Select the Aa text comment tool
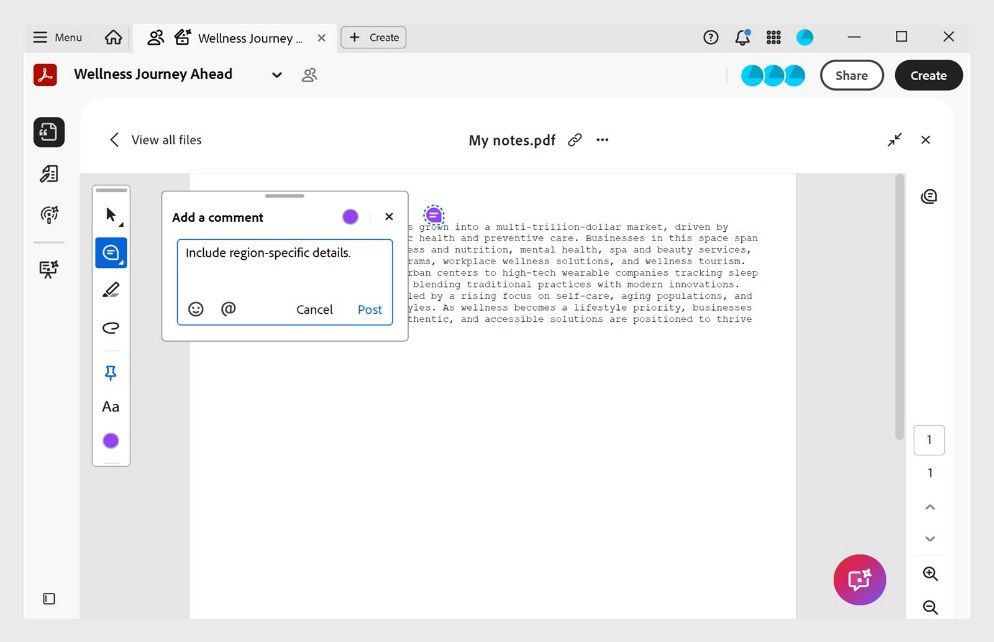 click(x=110, y=406)
